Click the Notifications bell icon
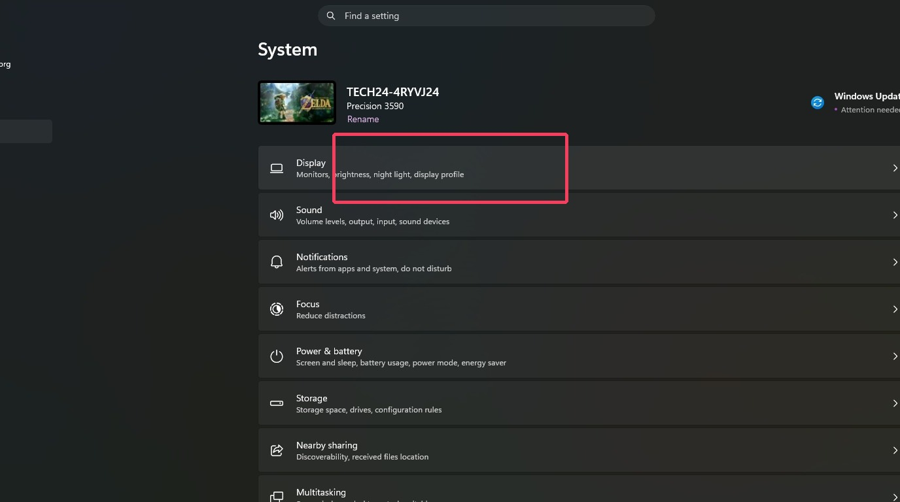Screen dimensions: 900x502 [277, 262]
